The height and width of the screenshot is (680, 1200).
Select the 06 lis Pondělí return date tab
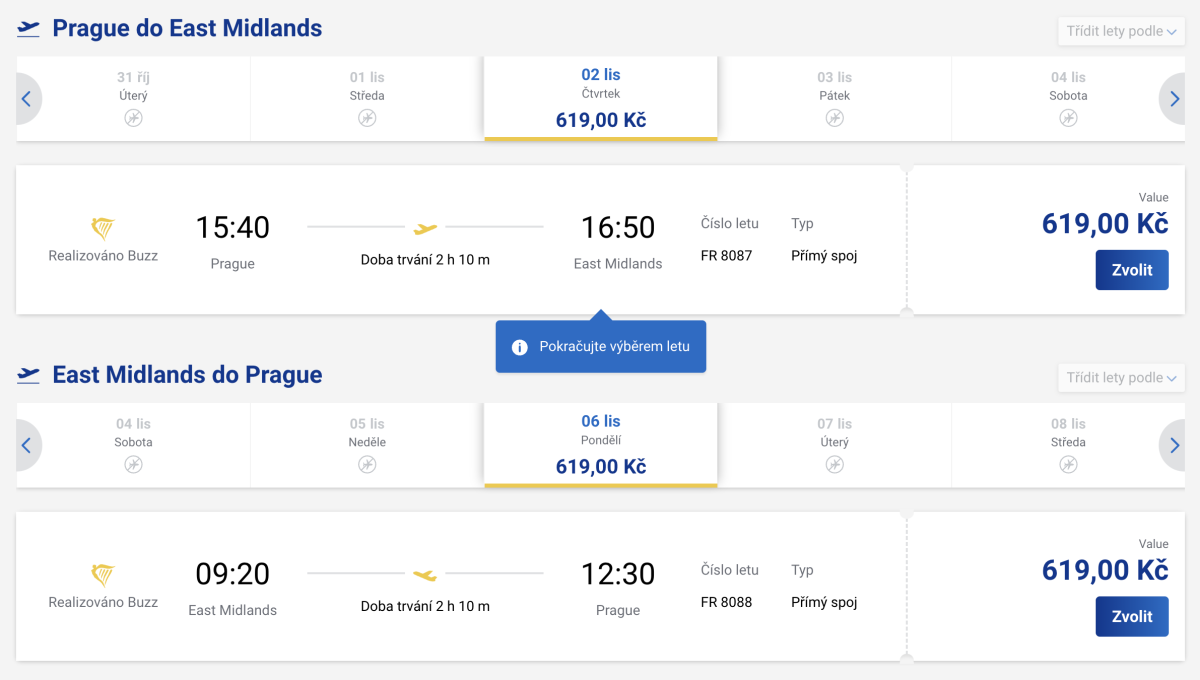[x=600, y=445]
